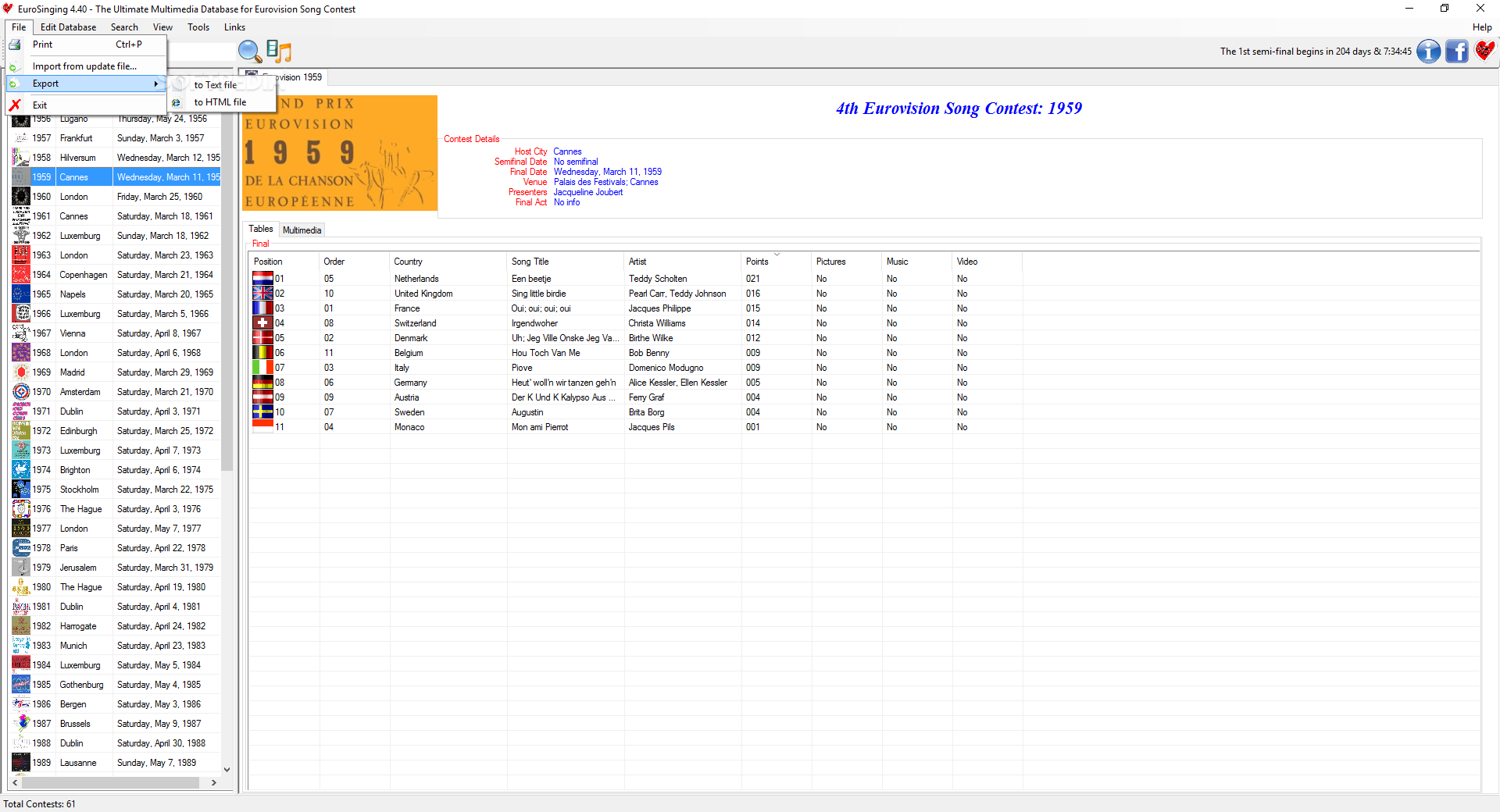Click the Total Contests: 61 status text
Screen dimensions: 1500x812
(x=40, y=804)
